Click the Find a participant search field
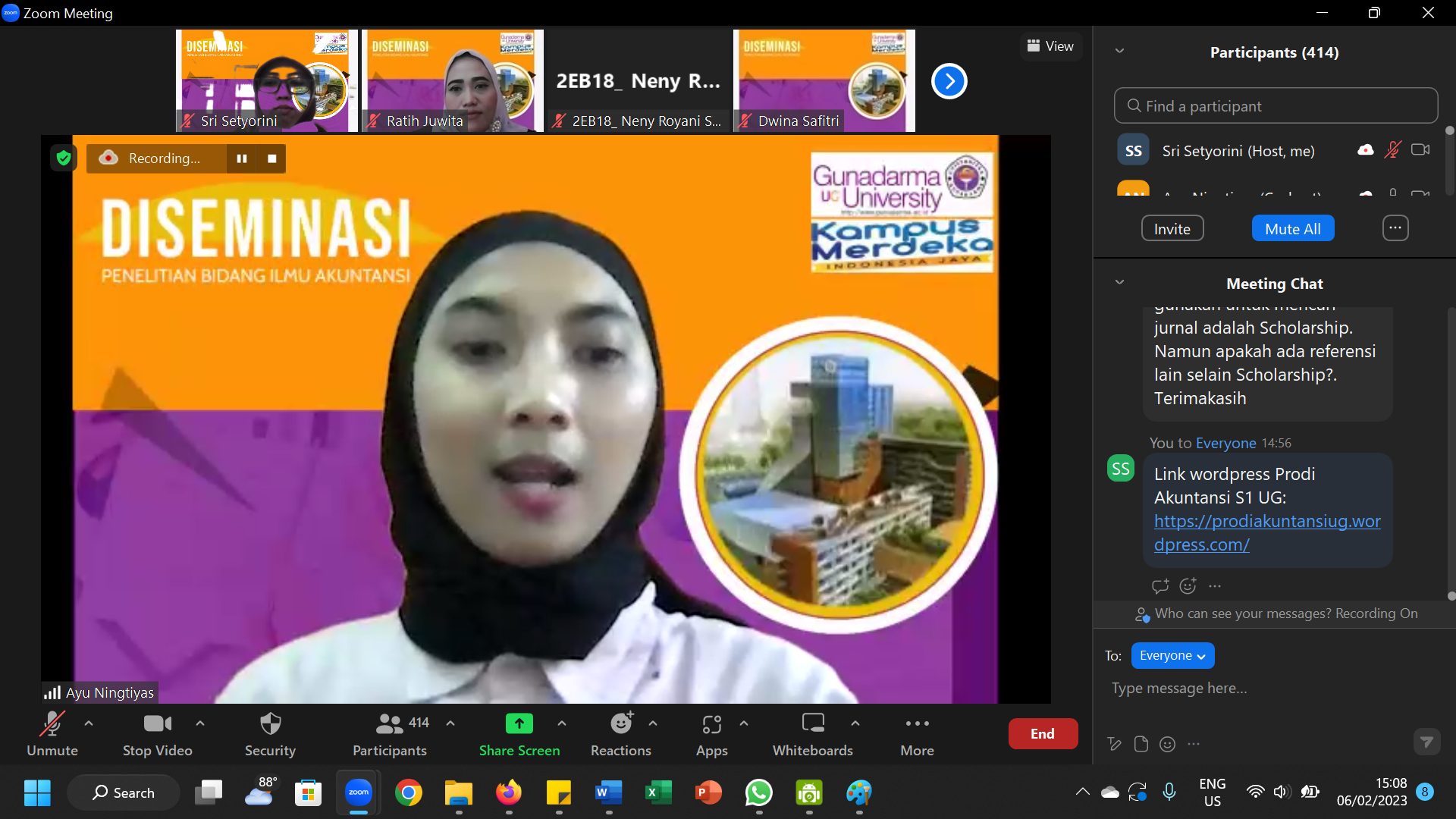1456x819 pixels. [x=1276, y=105]
